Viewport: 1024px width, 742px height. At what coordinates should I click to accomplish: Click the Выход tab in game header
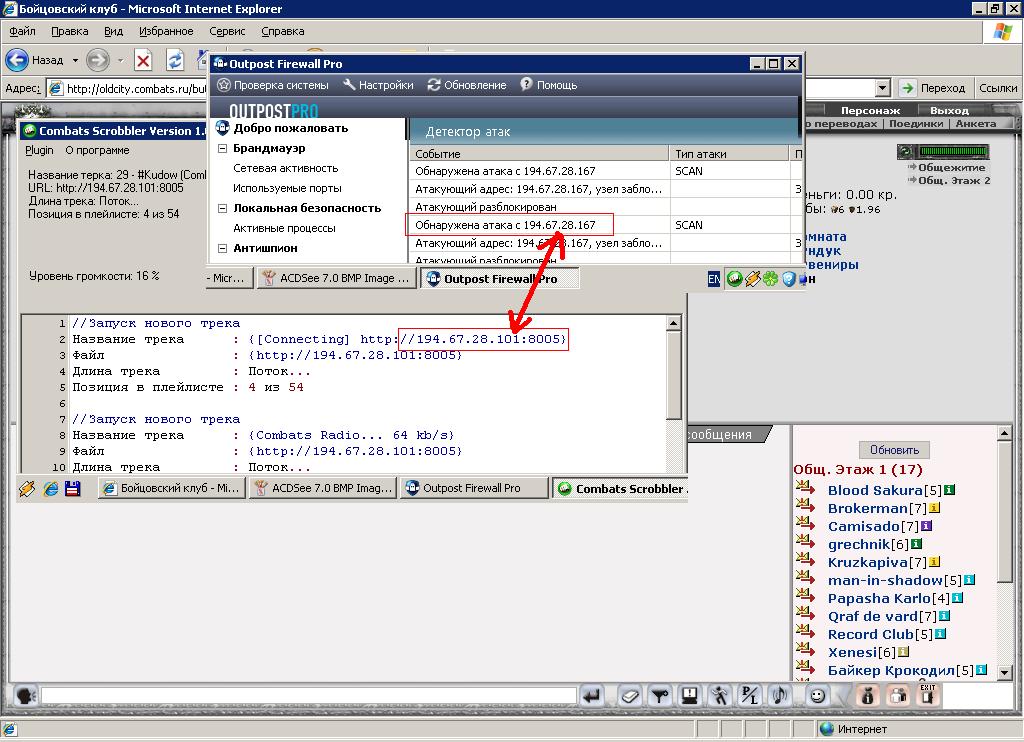tap(949, 110)
